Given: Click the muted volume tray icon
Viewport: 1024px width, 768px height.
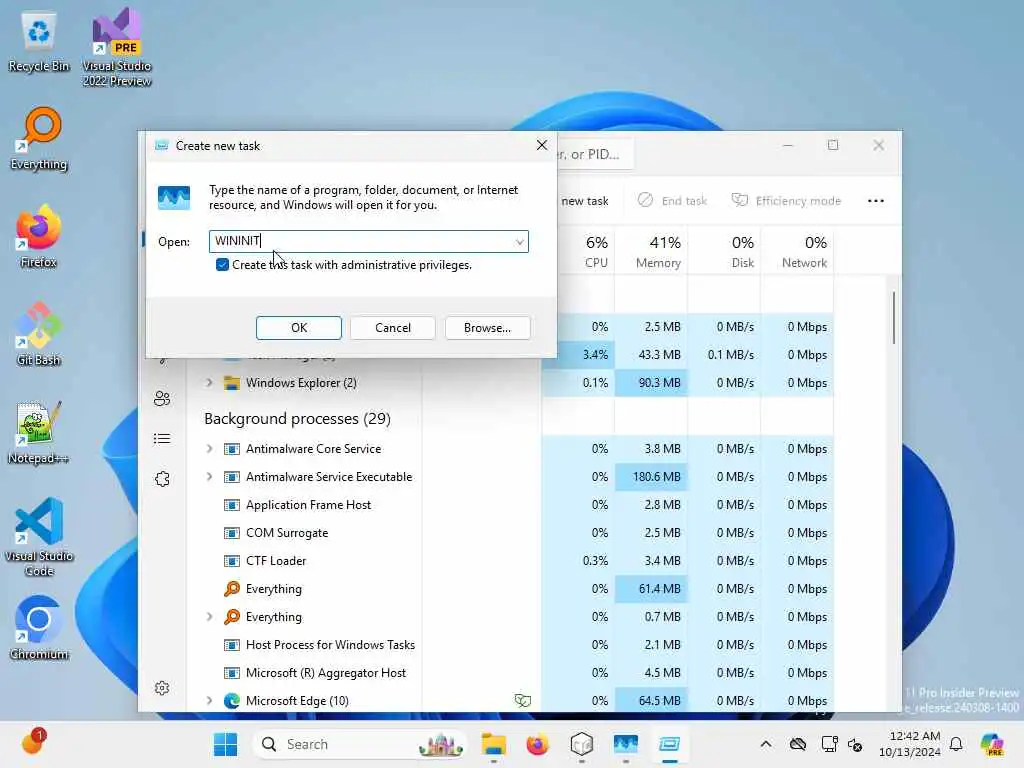Looking at the screenshot, I should click(x=855, y=744).
